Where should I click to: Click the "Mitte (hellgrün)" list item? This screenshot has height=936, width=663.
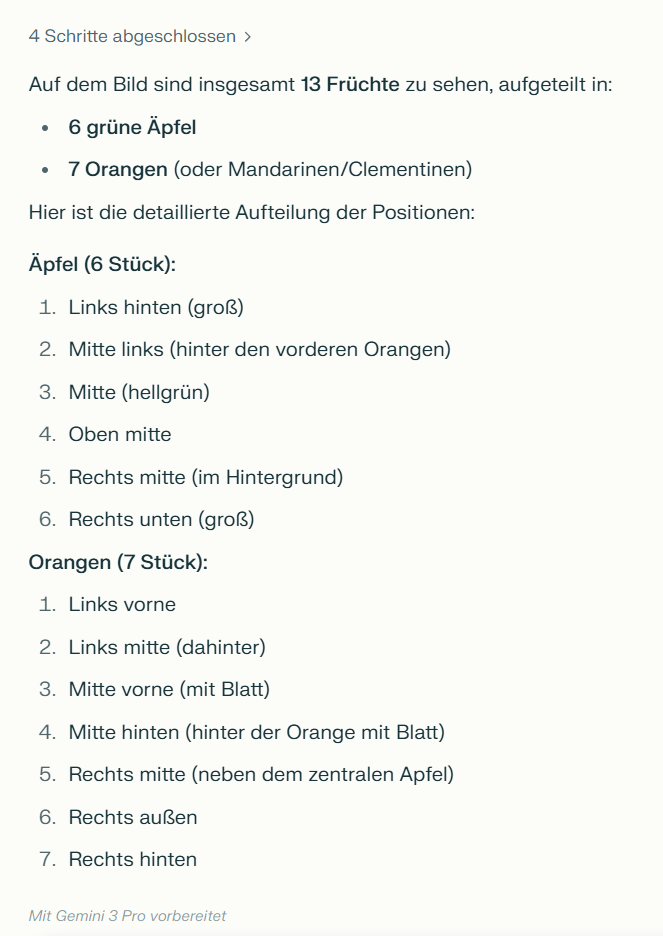coord(139,392)
